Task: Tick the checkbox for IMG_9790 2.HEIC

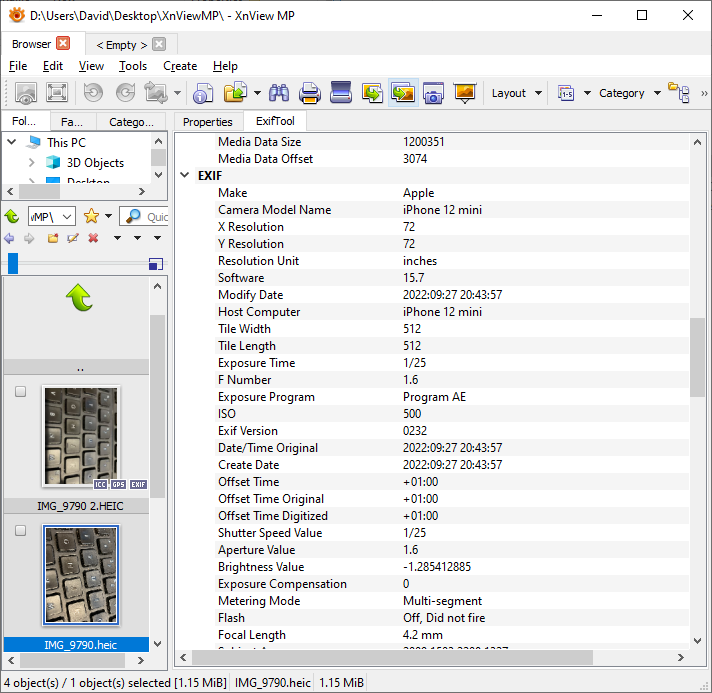Action: coord(20,393)
